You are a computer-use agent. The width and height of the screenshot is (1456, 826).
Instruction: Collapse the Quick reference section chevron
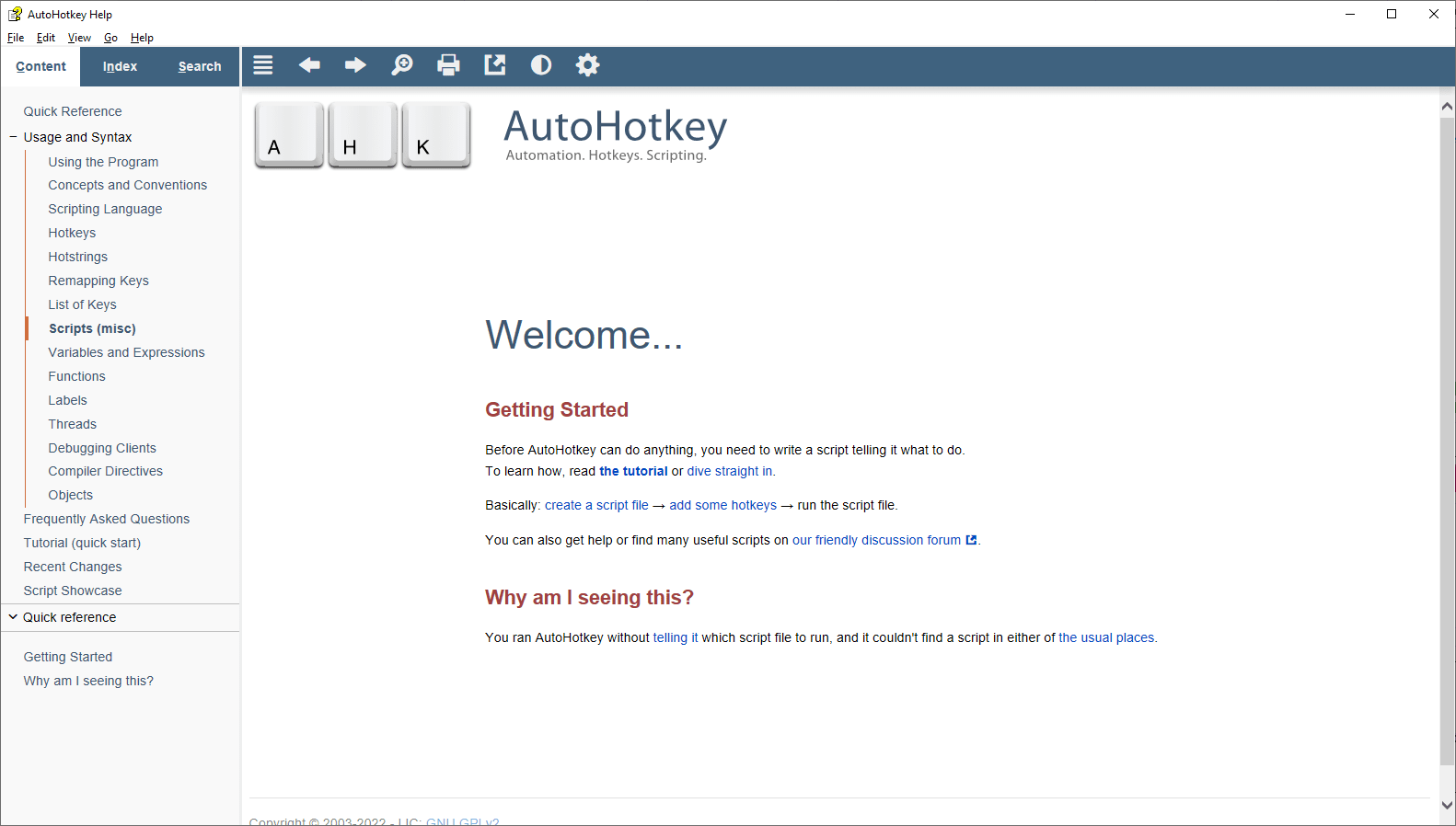tap(13, 617)
